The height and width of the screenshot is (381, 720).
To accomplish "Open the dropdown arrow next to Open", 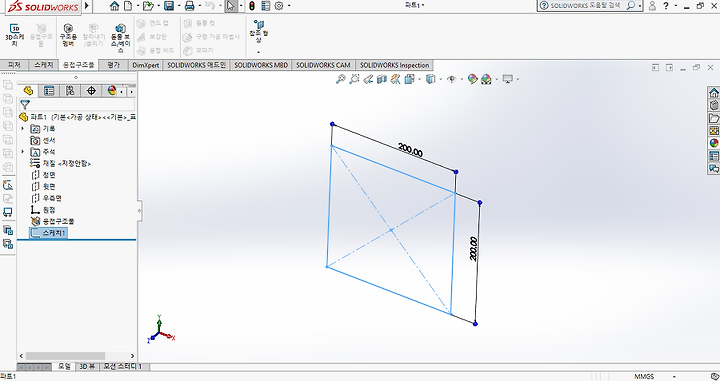I will [x=158, y=6].
